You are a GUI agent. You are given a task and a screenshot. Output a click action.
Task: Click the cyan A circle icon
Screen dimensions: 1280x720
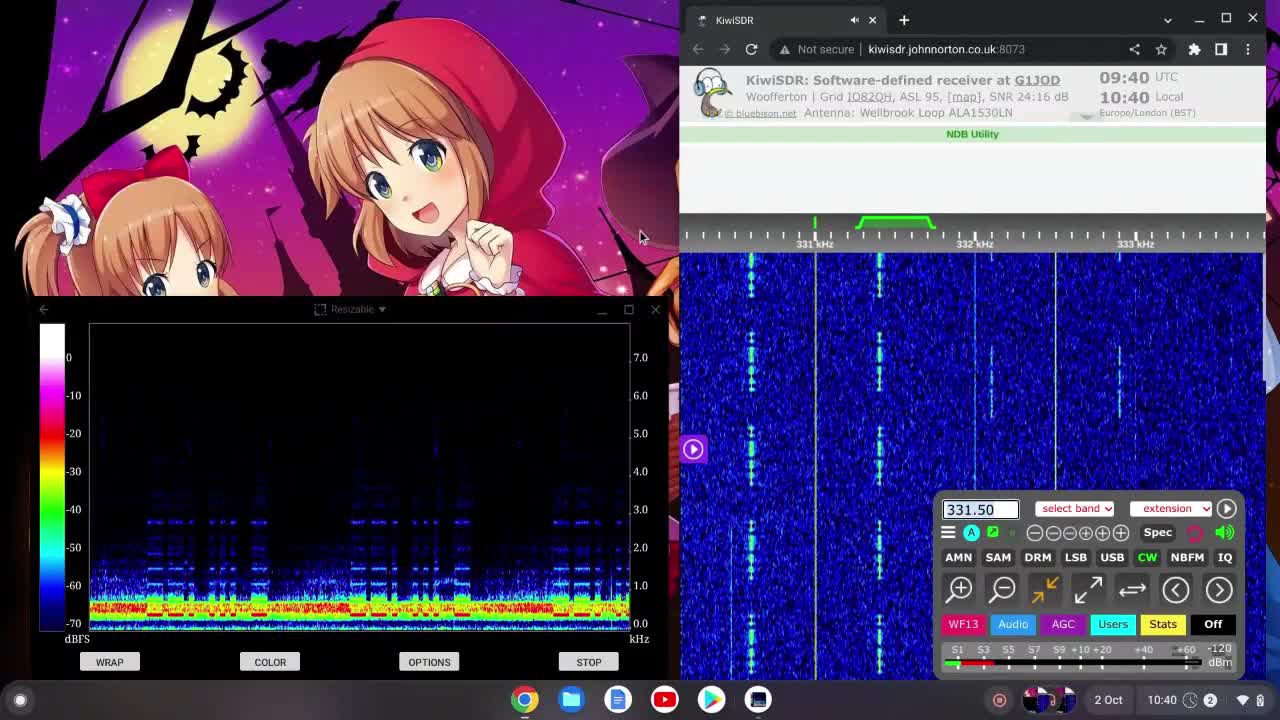click(x=971, y=533)
